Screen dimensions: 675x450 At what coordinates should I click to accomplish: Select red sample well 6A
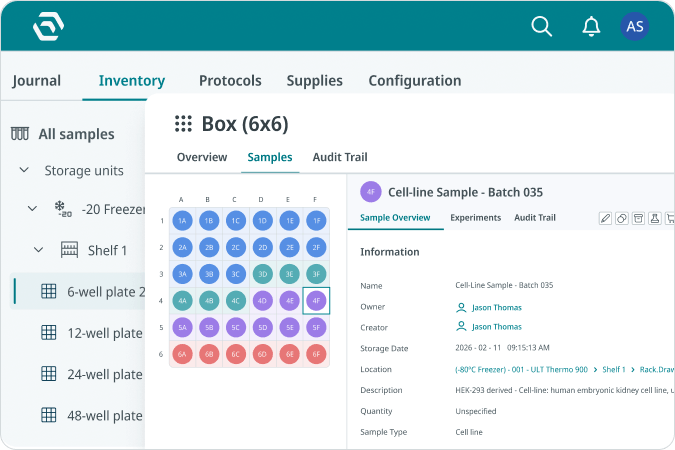click(x=183, y=354)
